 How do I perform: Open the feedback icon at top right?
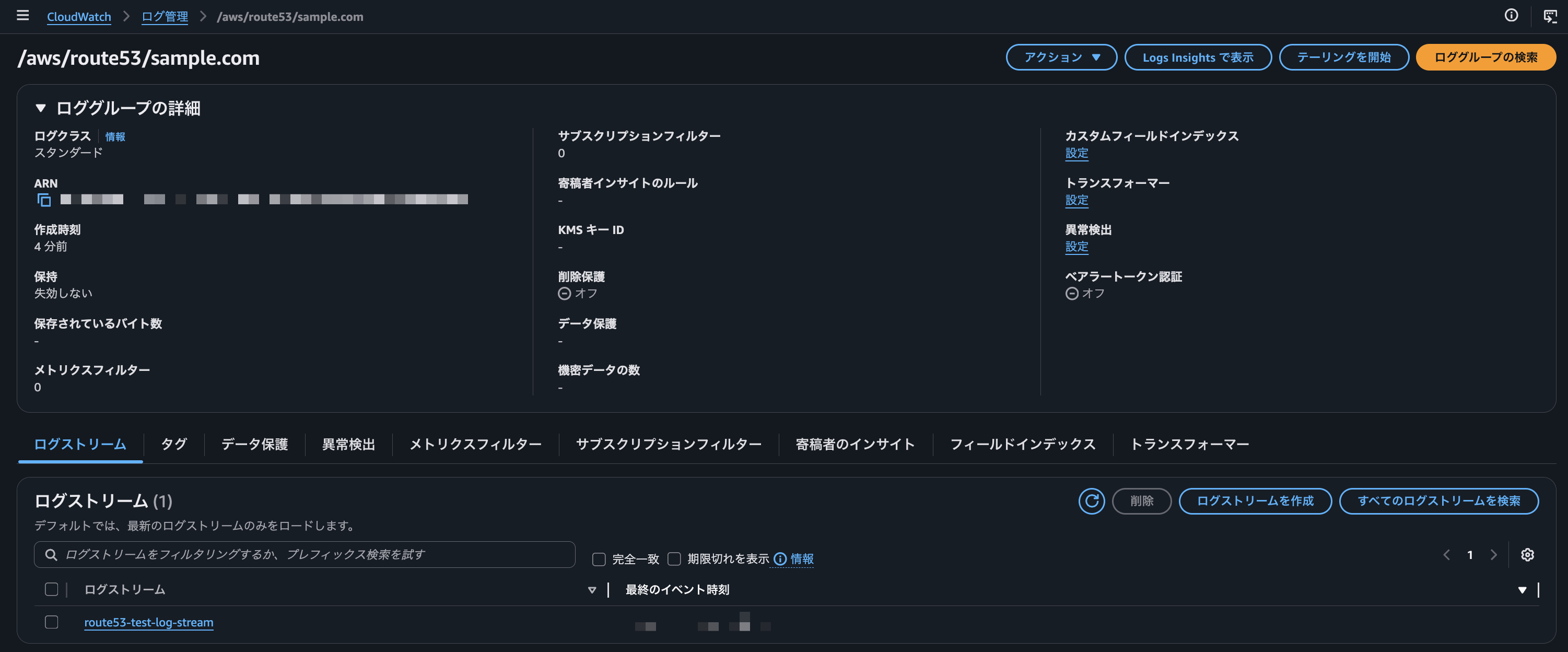pos(1549,15)
